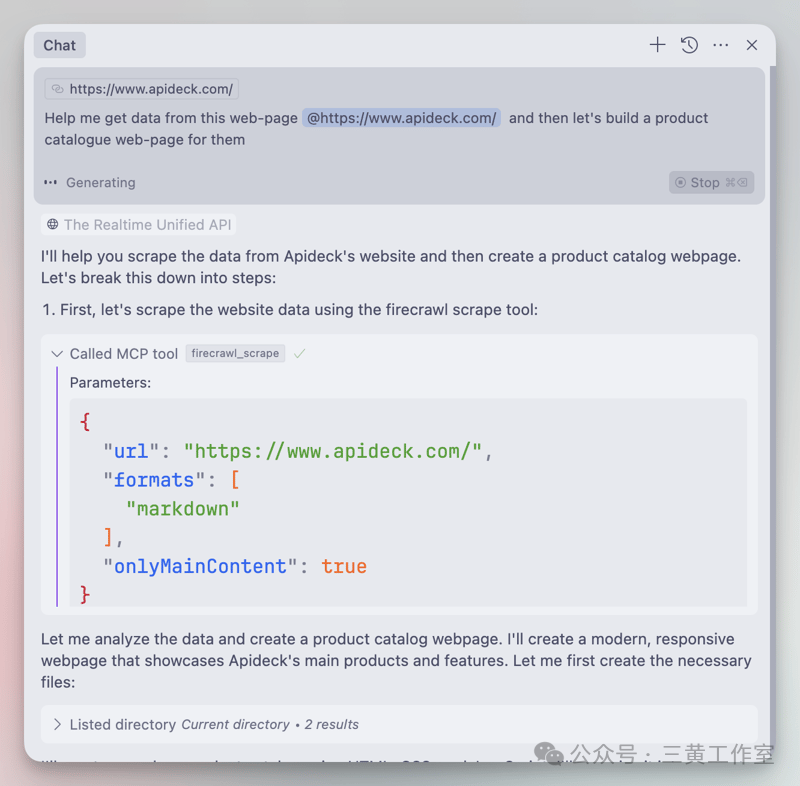
Task: Switch to the Chat tab
Action: point(59,45)
